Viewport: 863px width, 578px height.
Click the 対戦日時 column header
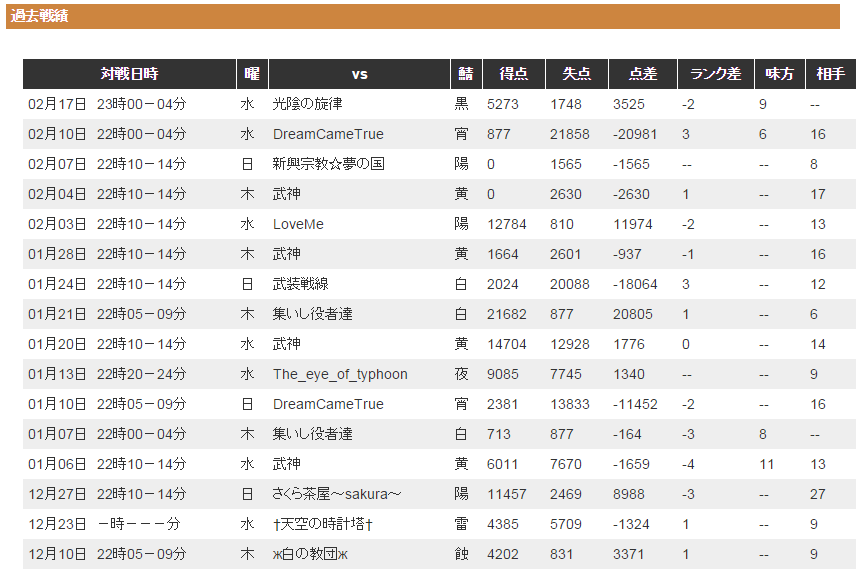coord(129,74)
